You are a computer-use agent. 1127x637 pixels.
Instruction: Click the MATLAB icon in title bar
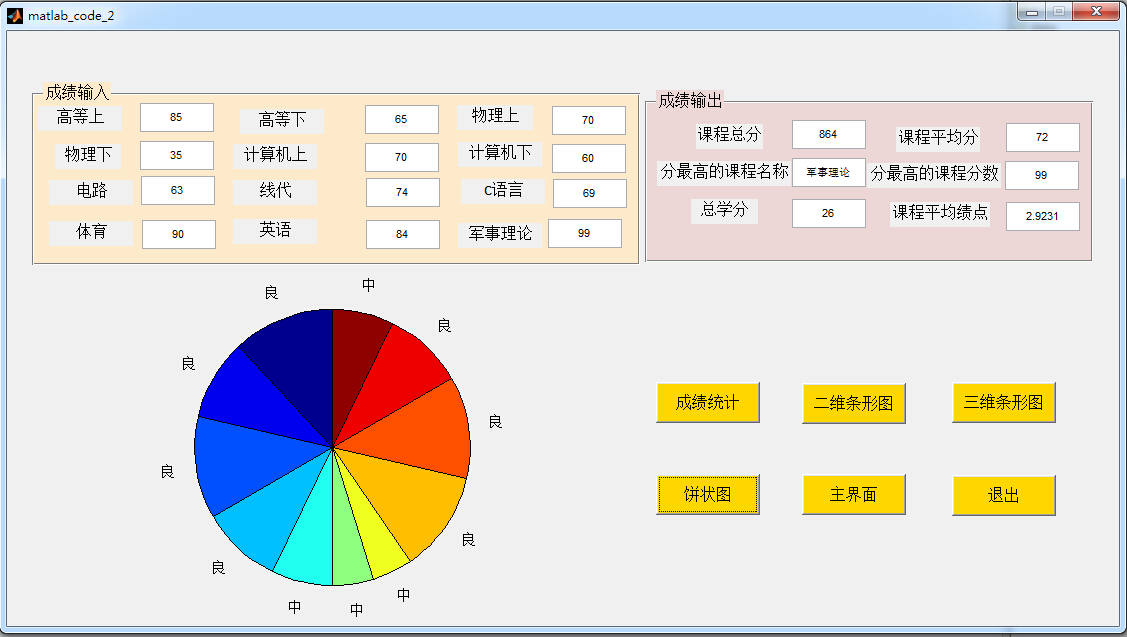(x=14, y=15)
